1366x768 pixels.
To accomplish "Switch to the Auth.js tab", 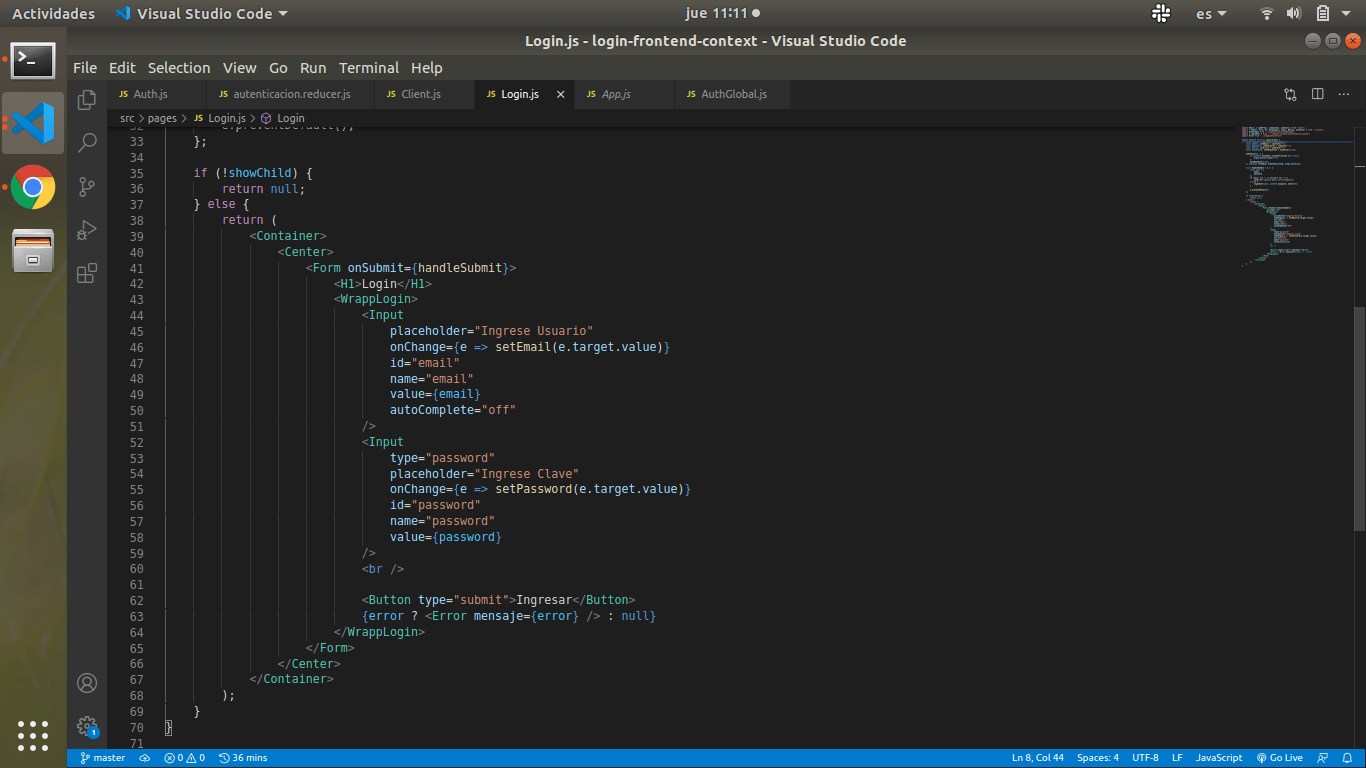I will click(x=156, y=94).
